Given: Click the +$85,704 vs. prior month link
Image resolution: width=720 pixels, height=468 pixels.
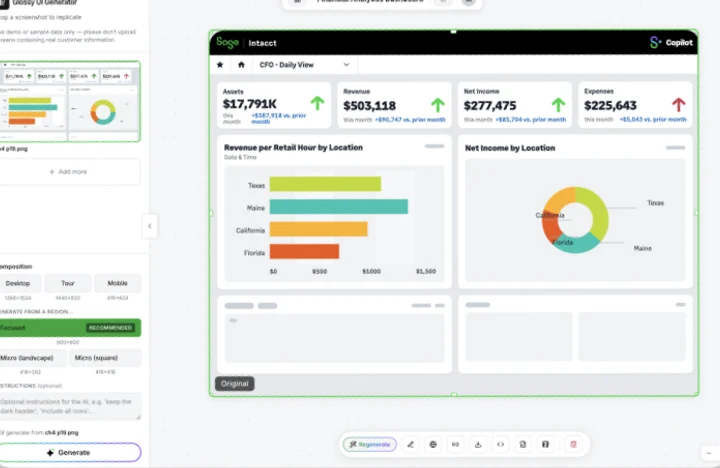Looking at the screenshot, I should point(531,119).
